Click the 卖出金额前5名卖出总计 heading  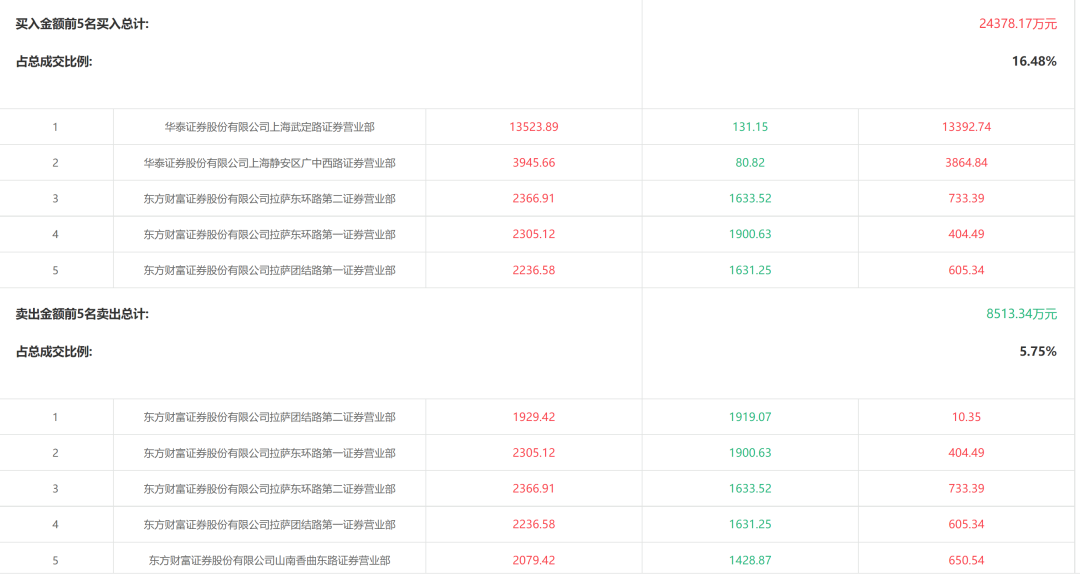pos(82,314)
